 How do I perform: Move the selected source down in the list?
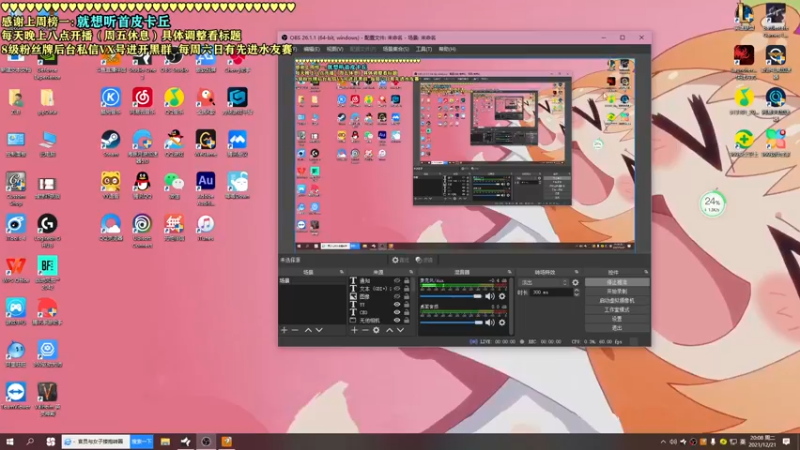pos(401,330)
